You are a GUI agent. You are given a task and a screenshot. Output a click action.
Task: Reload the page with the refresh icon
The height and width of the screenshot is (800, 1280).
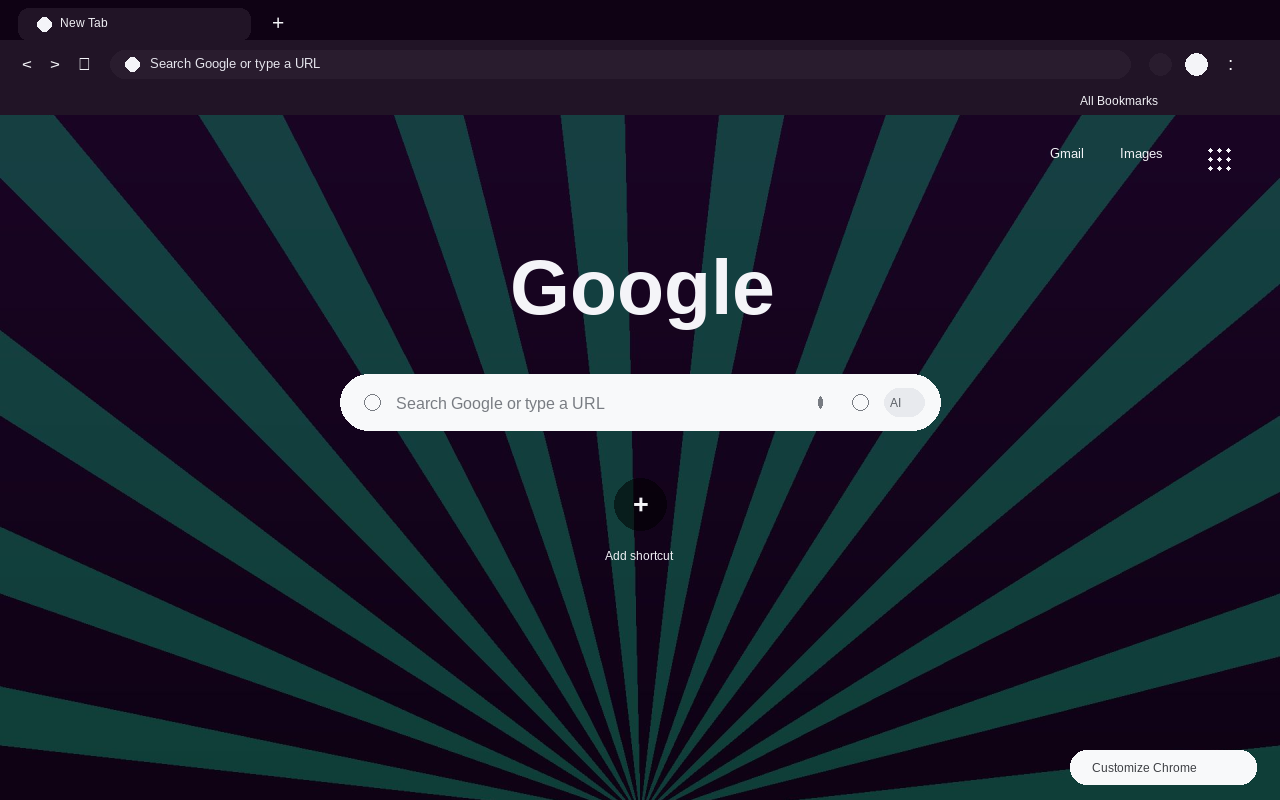(84, 64)
